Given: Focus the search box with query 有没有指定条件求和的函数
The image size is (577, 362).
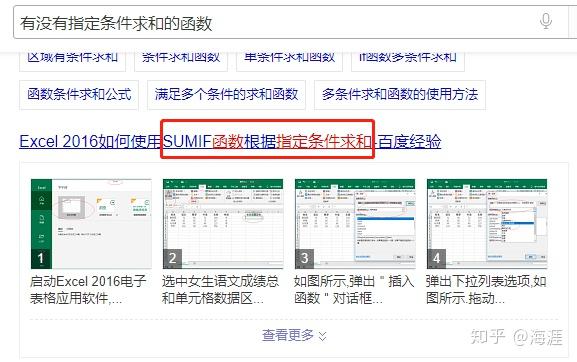Looking at the screenshot, I should tap(291, 22).
